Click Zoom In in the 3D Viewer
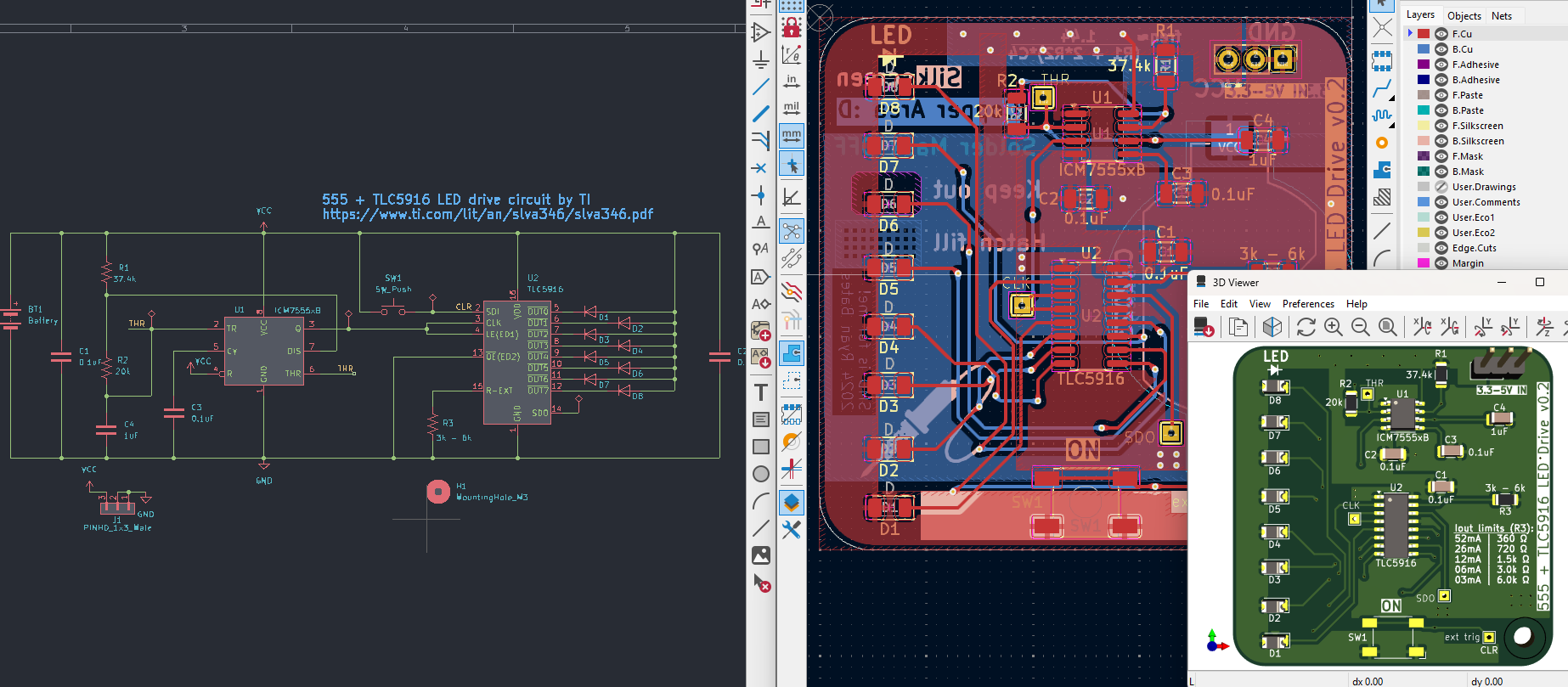 pyautogui.click(x=1334, y=327)
